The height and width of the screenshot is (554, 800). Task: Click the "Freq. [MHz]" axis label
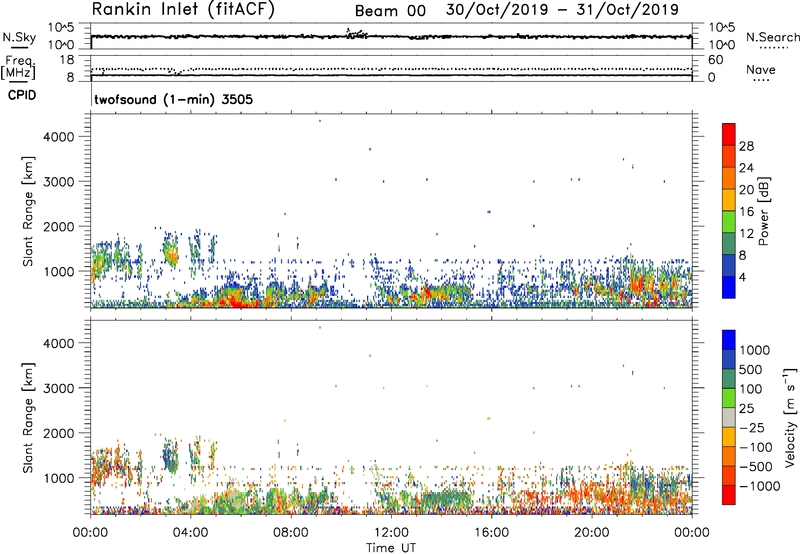click(18, 67)
